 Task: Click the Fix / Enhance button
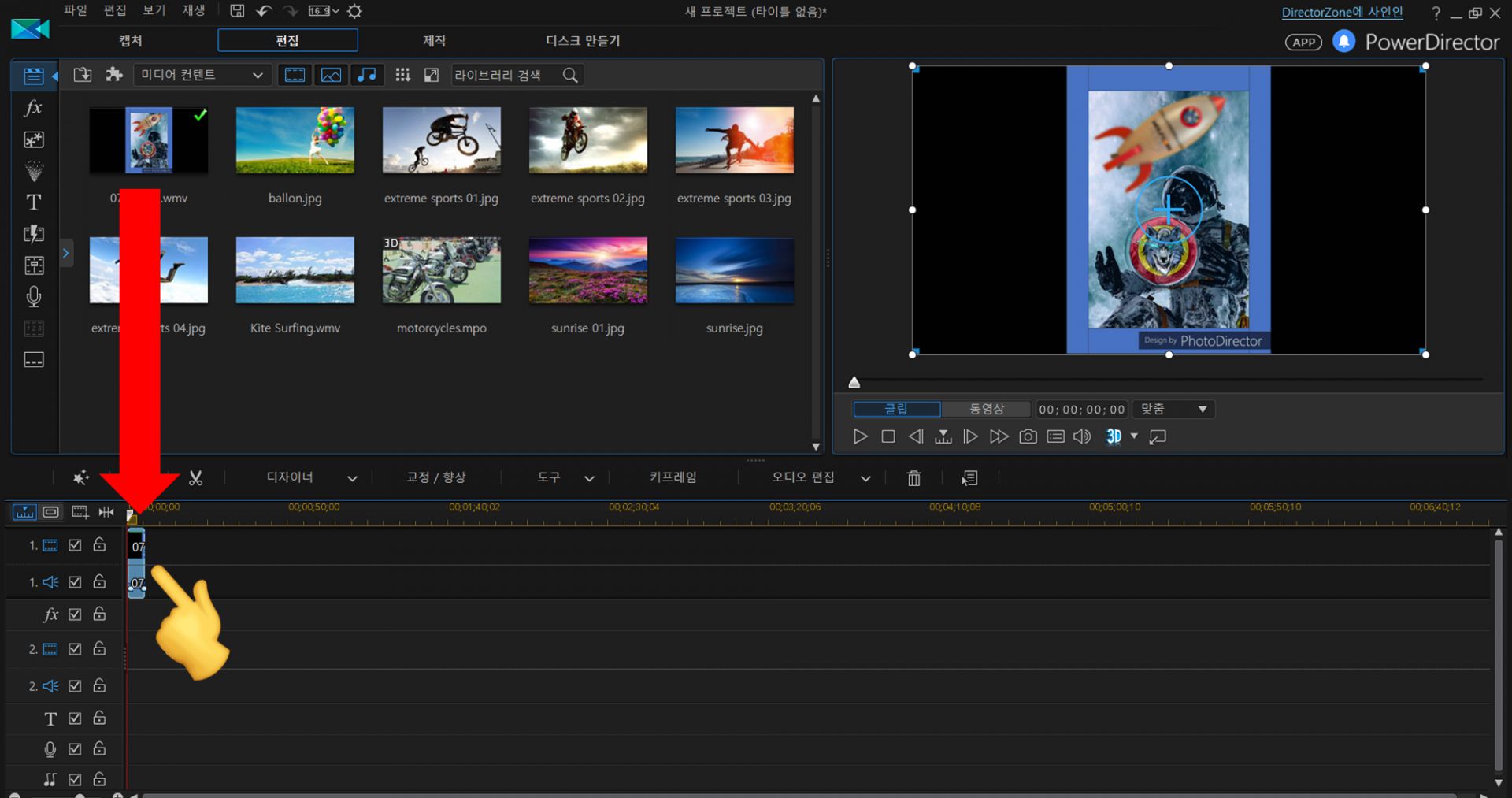435,477
